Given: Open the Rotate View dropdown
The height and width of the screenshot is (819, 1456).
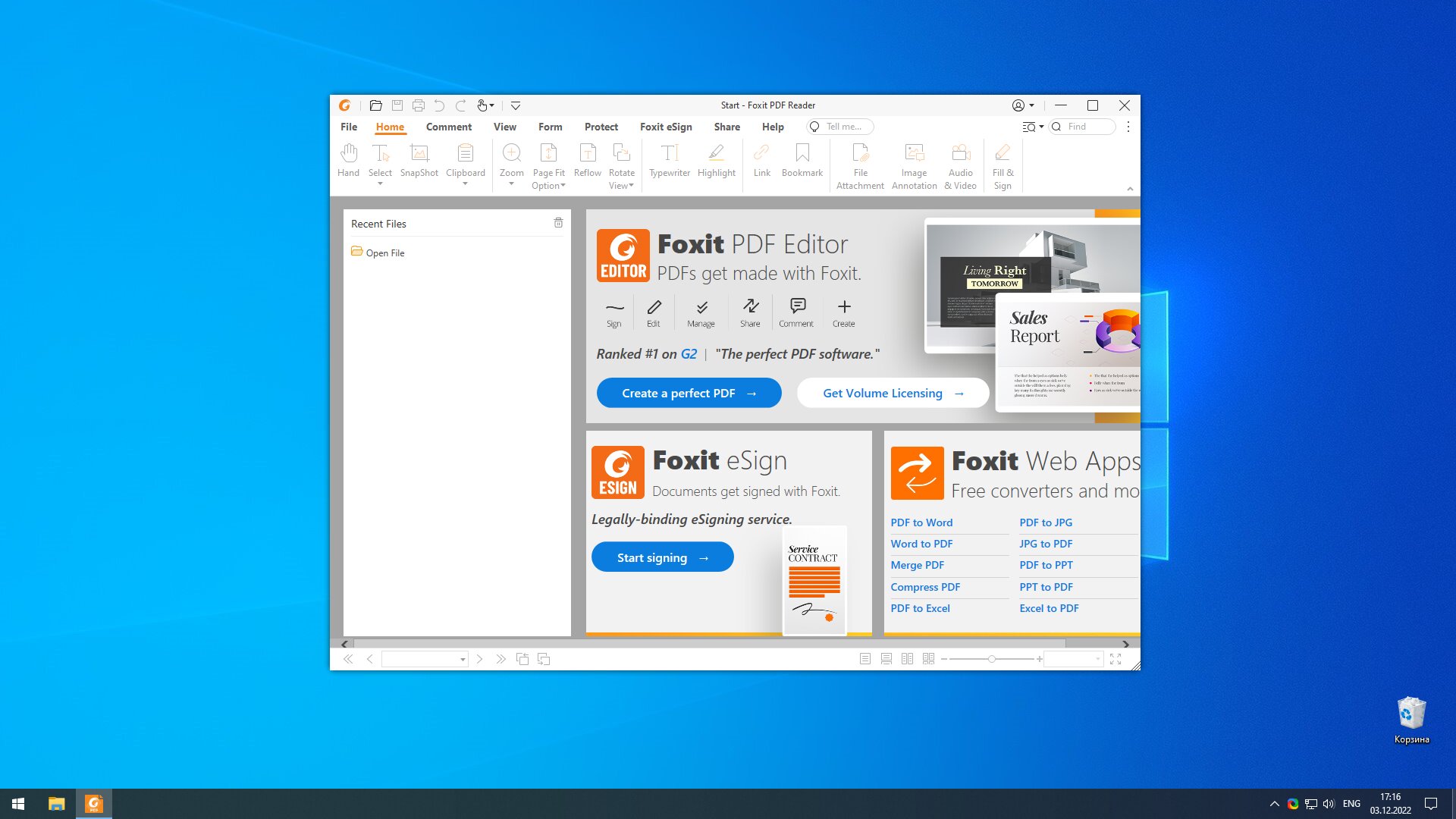Looking at the screenshot, I should (x=621, y=167).
